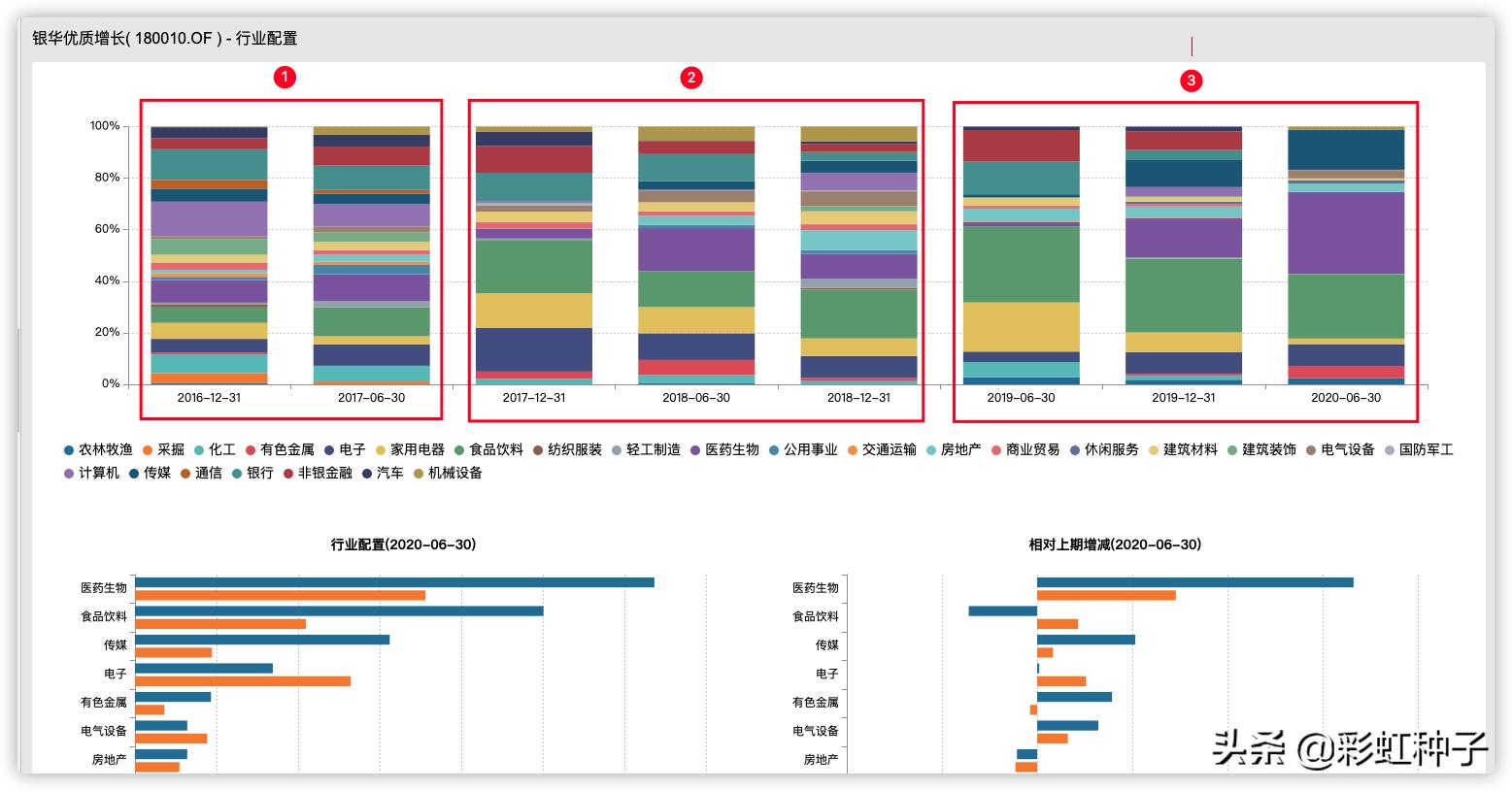Click the large green segment in the 2017-12-31 column
The image size is (1512, 791).
(x=534, y=266)
